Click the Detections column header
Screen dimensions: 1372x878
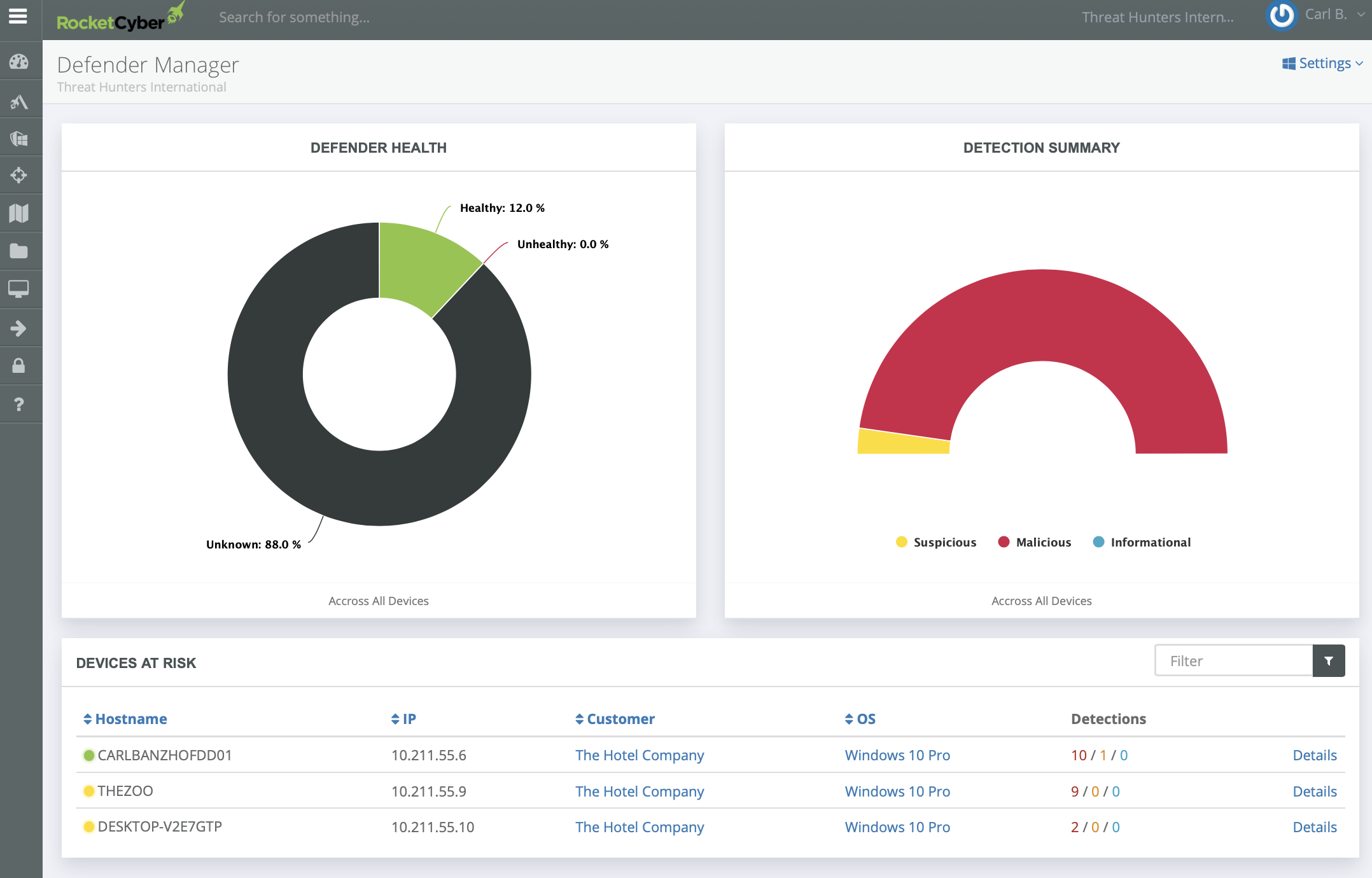[x=1109, y=719]
